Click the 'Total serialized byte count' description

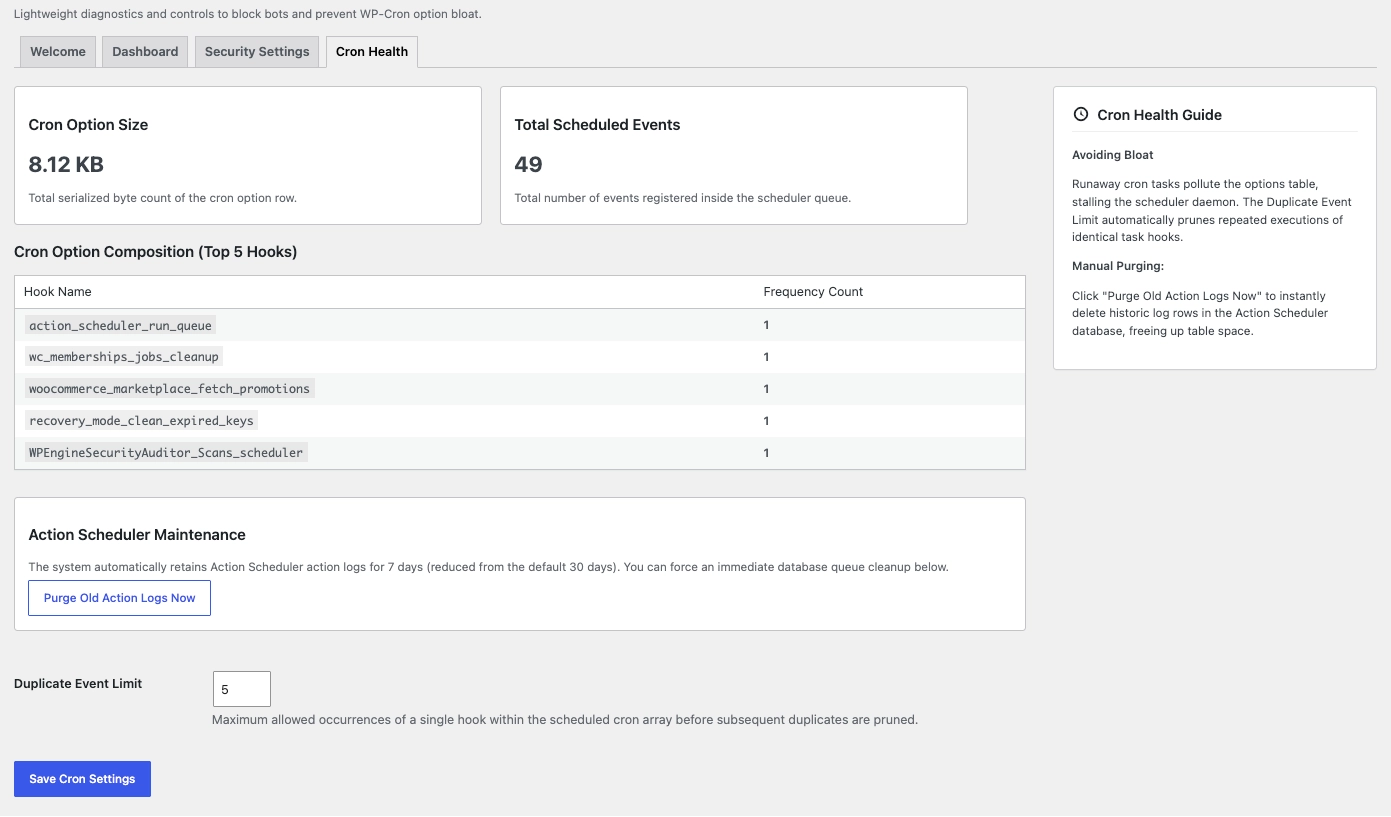click(162, 198)
